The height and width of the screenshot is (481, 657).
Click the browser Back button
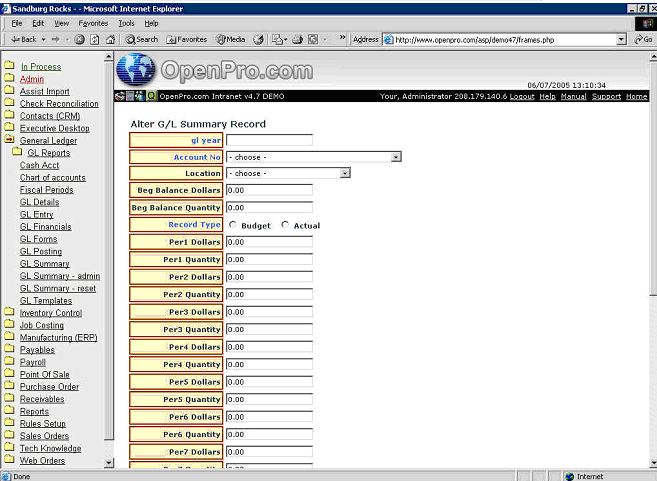22,39
